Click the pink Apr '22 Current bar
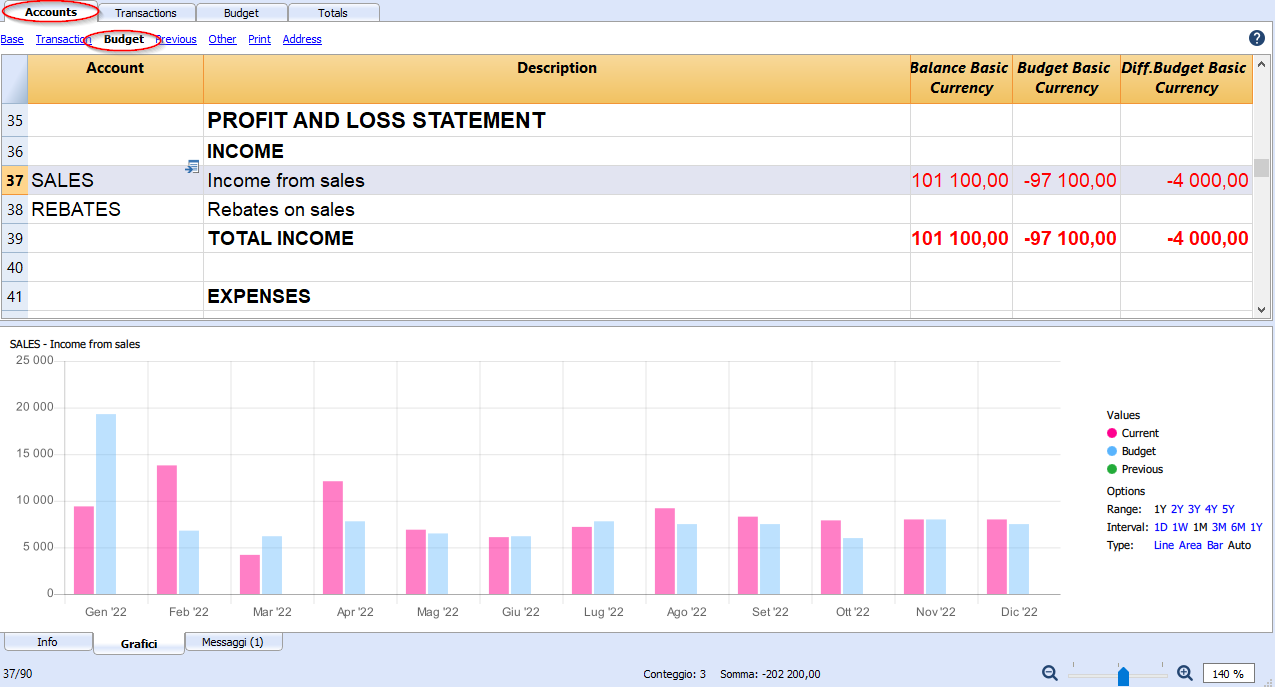The image size is (1275, 687). tap(333, 537)
